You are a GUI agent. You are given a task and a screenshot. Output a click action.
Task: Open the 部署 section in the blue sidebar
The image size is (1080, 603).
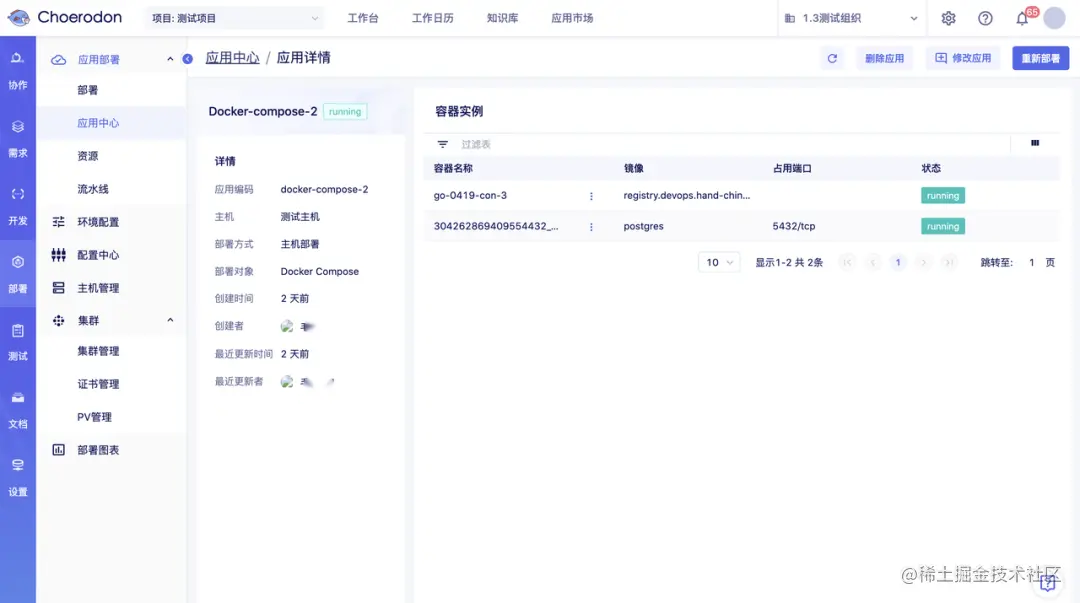18,274
